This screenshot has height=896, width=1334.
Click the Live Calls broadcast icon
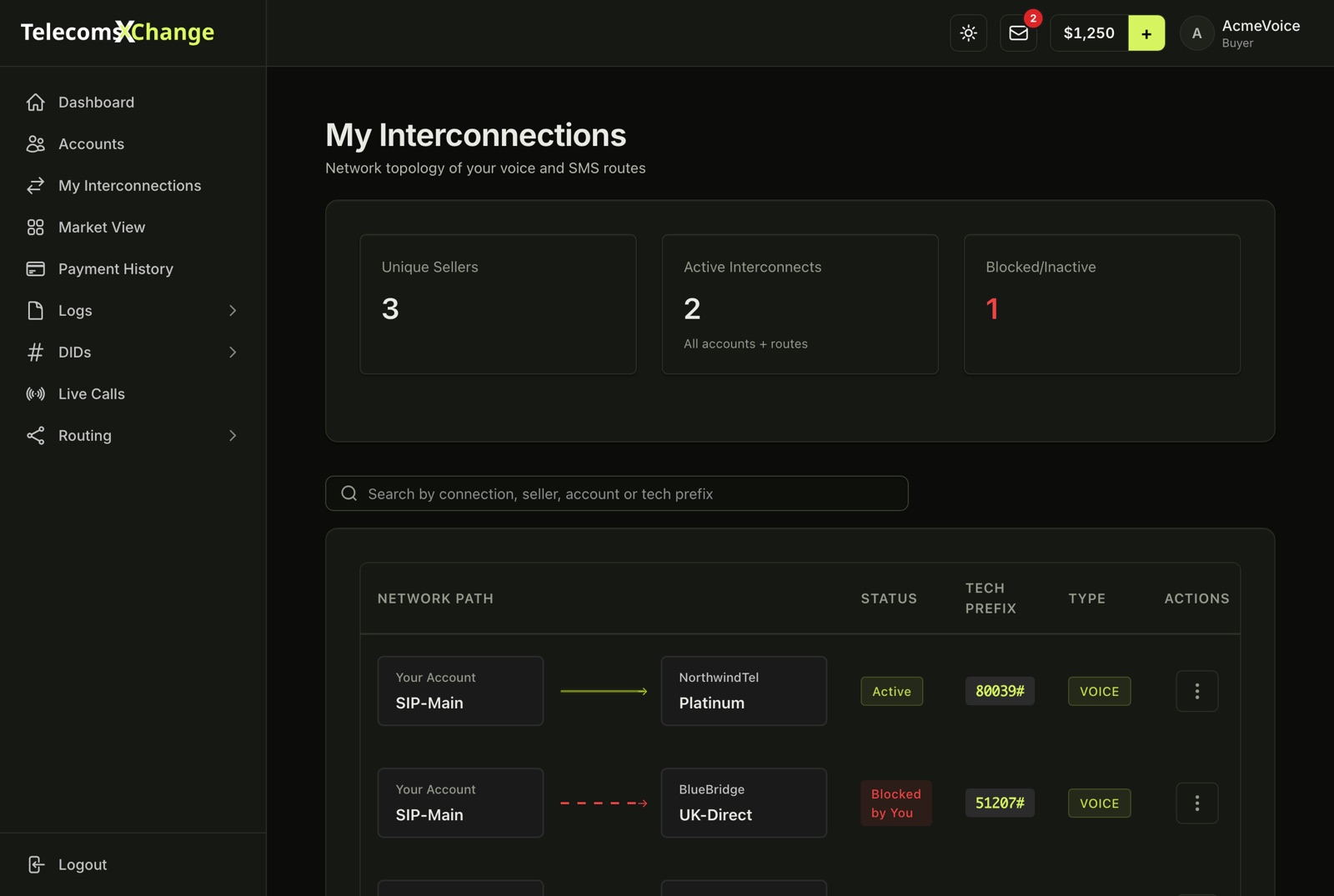click(x=35, y=393)
